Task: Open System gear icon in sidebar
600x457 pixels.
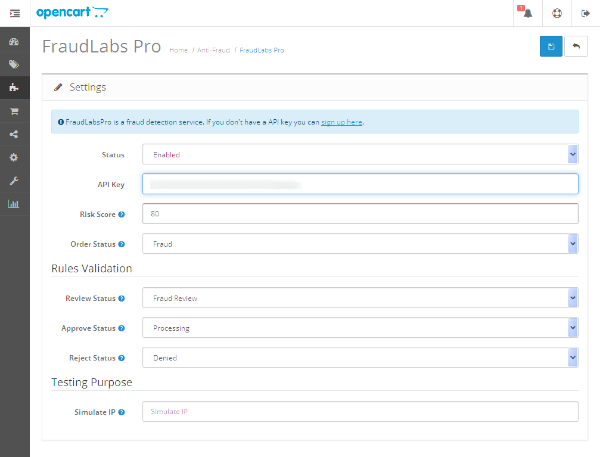Action: 14,157
